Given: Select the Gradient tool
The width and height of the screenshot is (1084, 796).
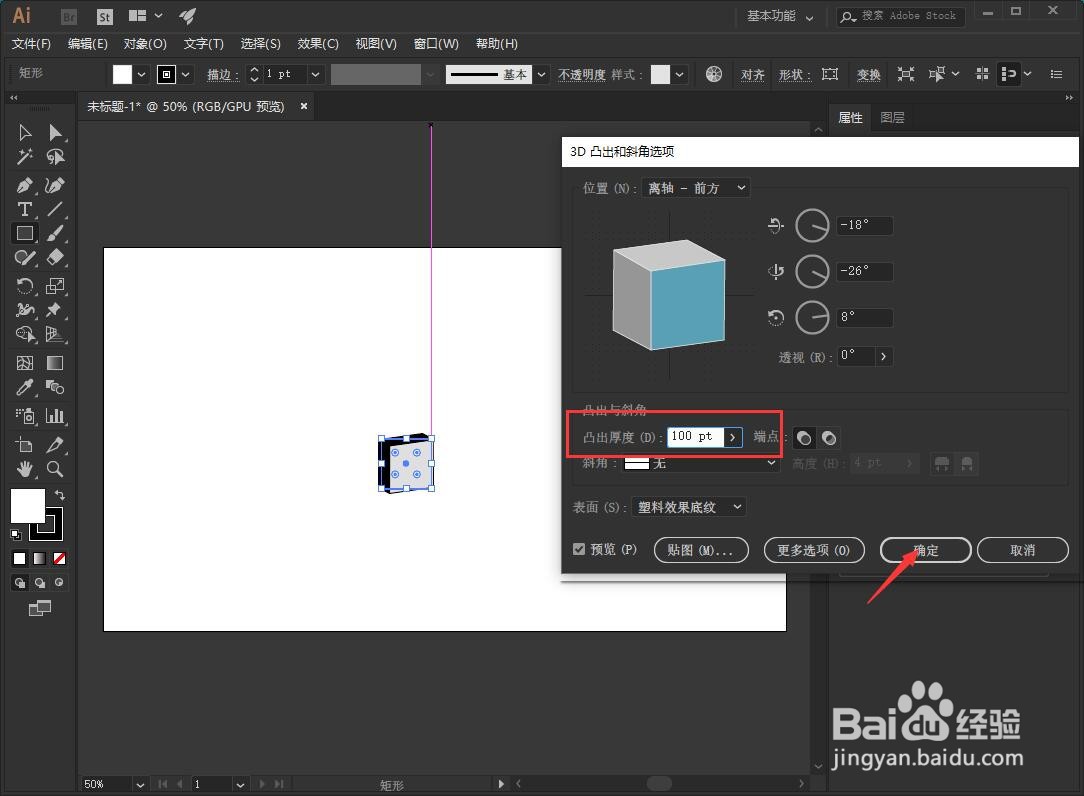Looking at the screenshot, I should [x=55, y=363].
